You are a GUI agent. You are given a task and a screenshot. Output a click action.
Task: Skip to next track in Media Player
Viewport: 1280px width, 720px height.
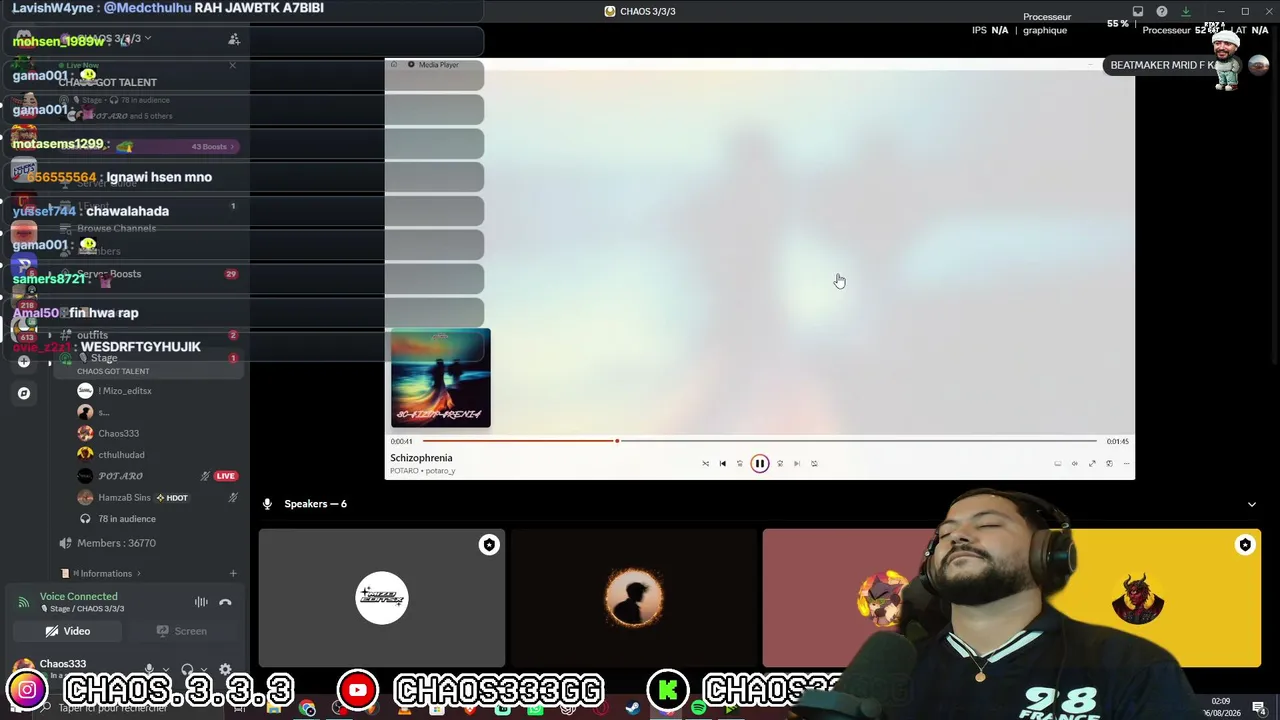[797, 463]
